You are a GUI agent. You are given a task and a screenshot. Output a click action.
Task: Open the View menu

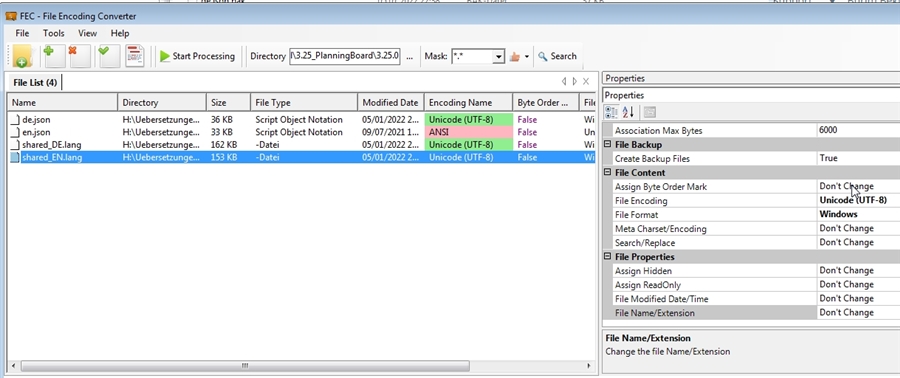[x=87, y=33]
